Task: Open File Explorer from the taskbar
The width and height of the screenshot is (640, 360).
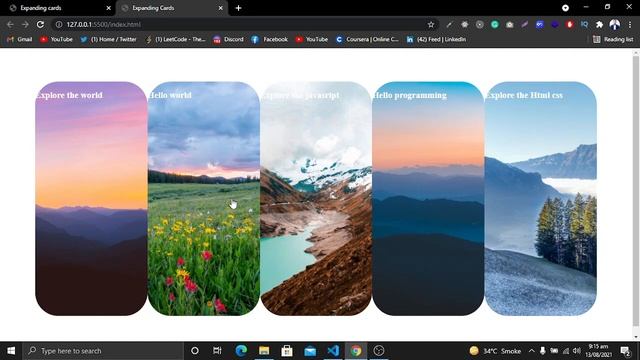Action: 264,351
